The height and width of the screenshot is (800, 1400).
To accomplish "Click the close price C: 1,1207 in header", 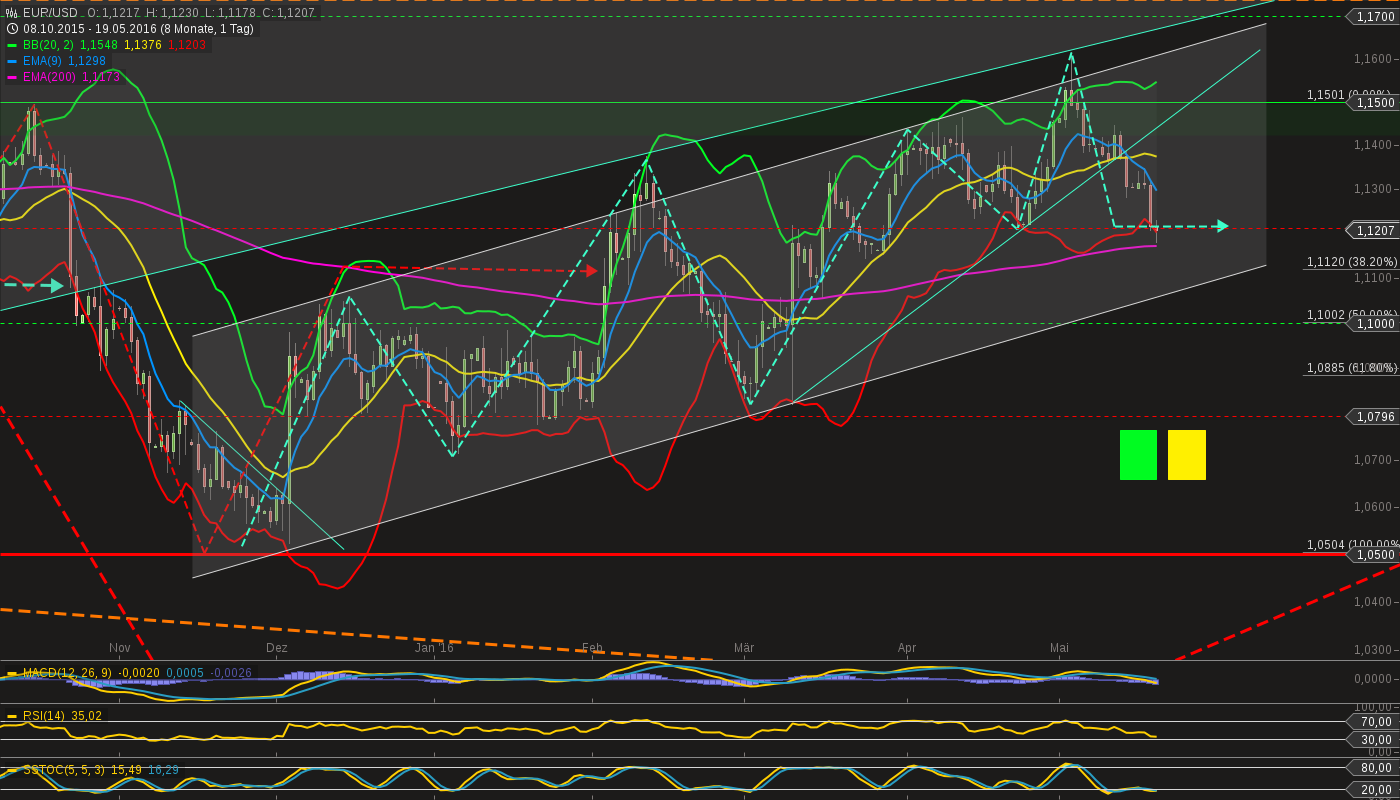I will 288,13.
